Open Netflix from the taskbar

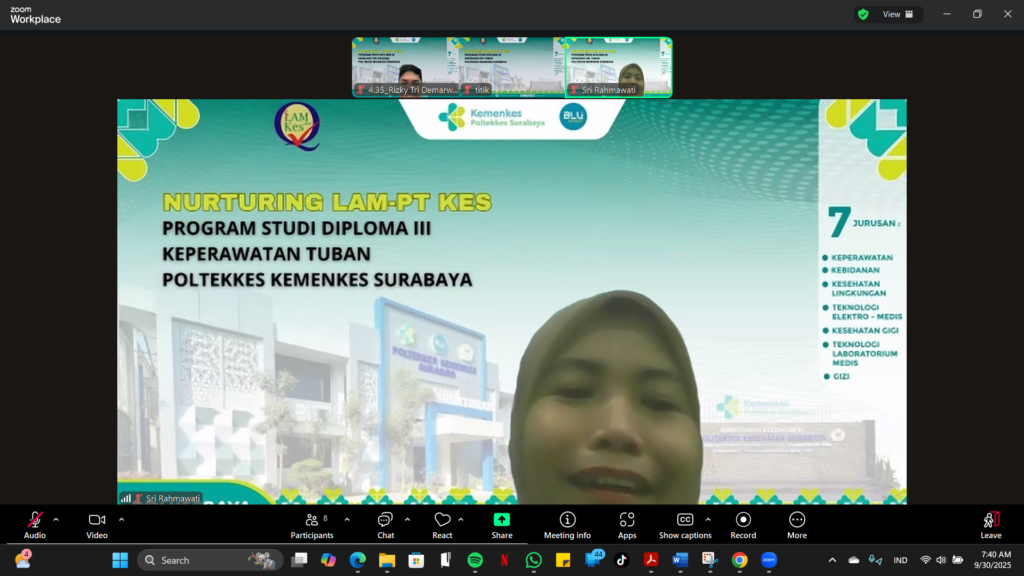tap(505, 560)
